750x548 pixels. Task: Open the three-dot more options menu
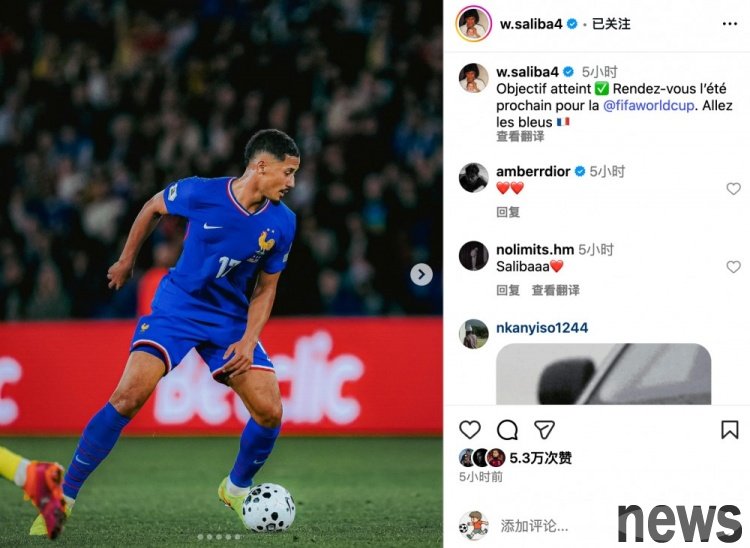729,24
